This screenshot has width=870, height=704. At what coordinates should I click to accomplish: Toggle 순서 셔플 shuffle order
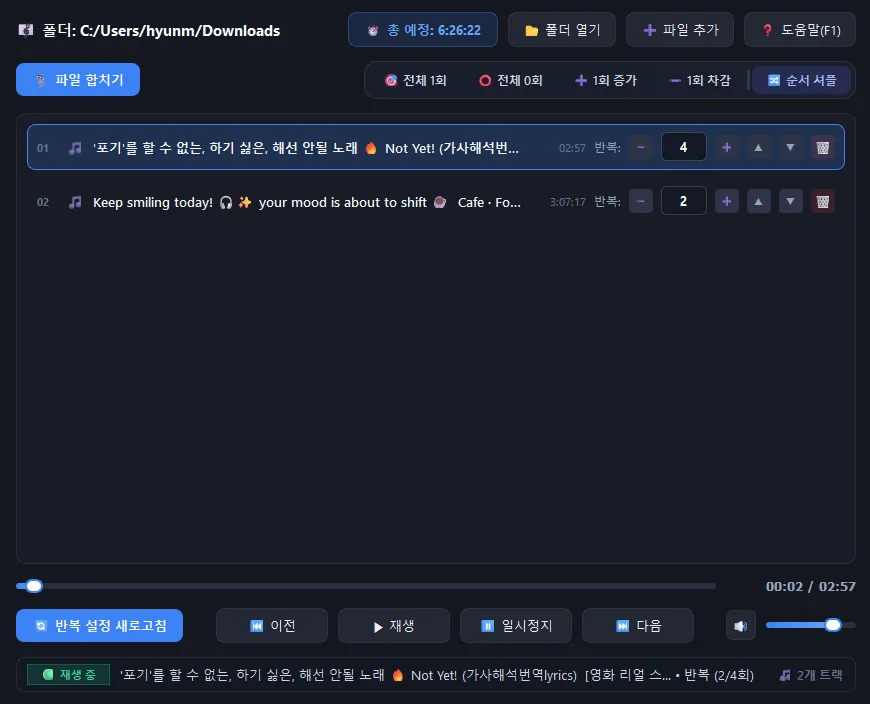click(x=801, y=80)
